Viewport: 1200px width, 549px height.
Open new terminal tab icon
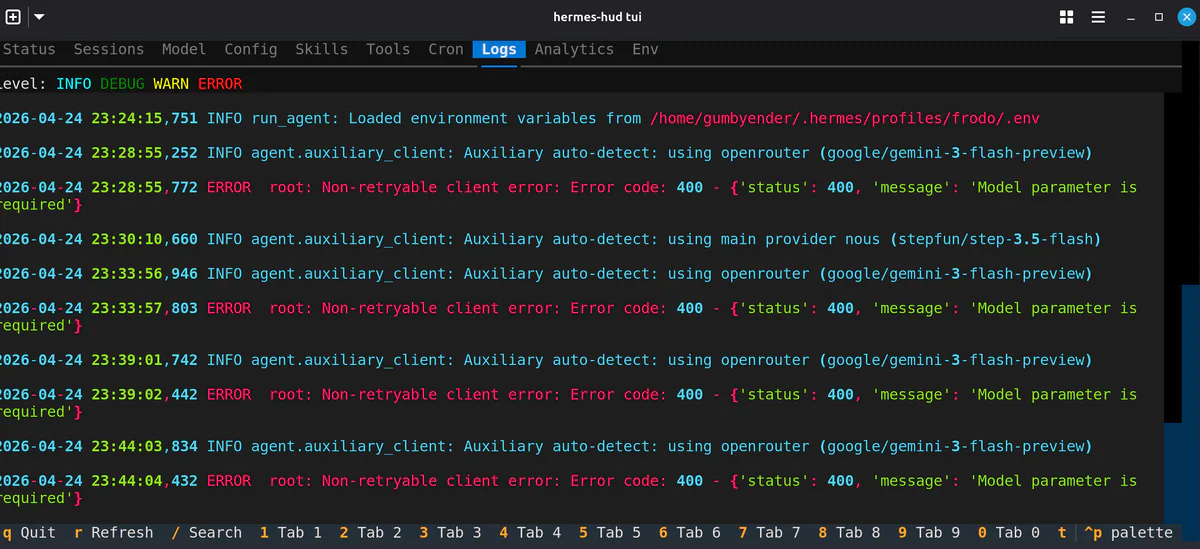[x=13, y=17]
